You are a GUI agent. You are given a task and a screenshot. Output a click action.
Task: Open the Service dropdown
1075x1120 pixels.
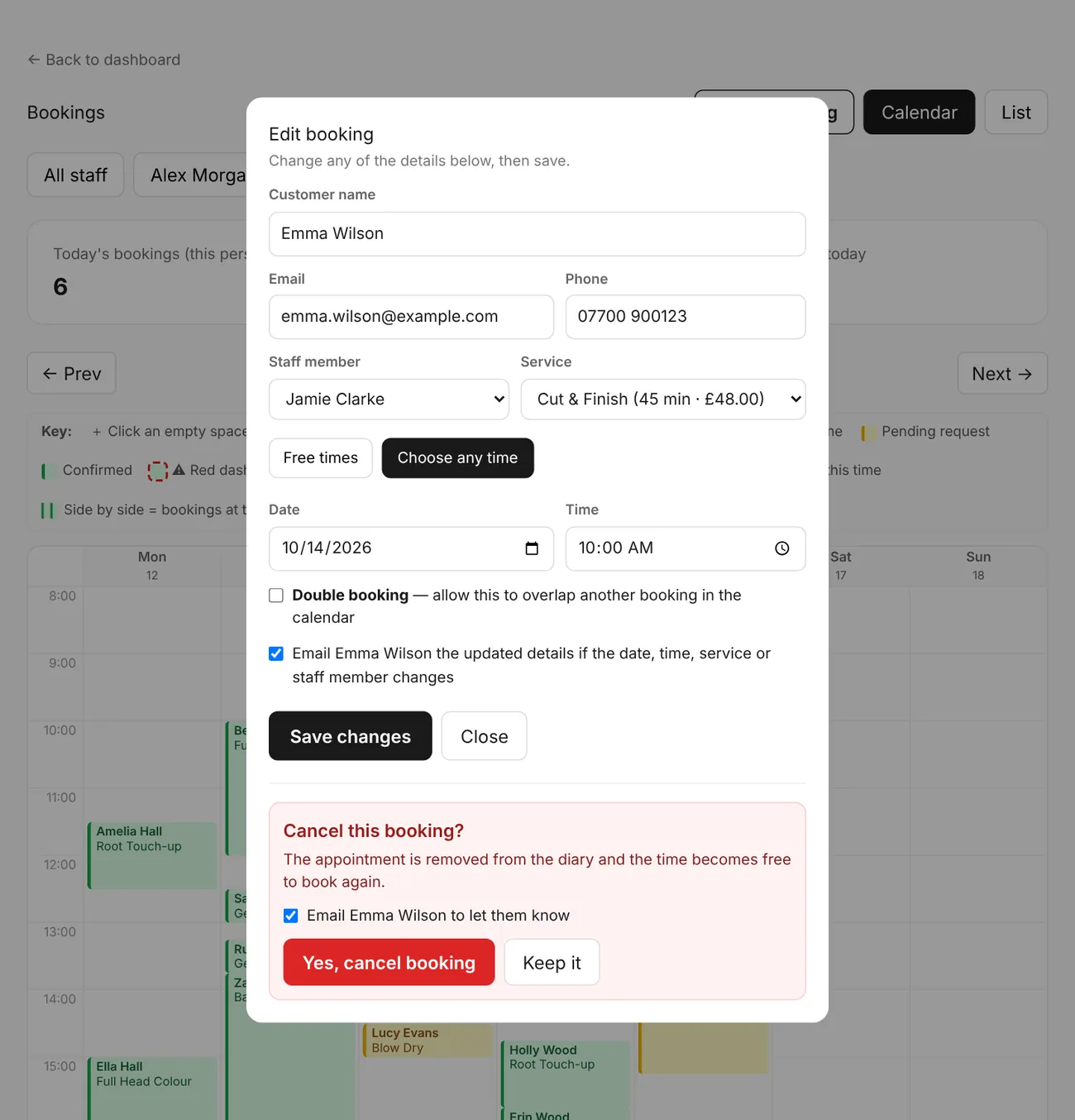(663, 400)
